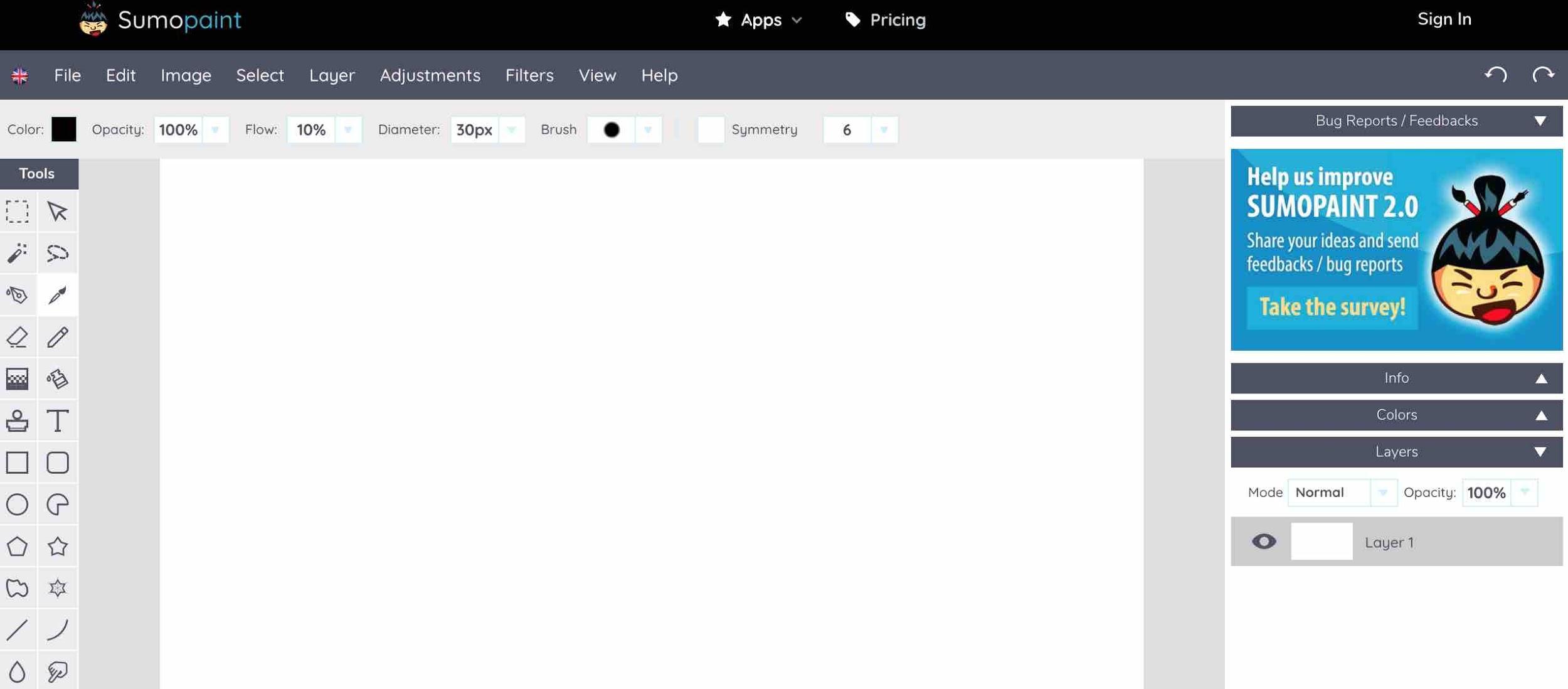The width and height of the screenshot is (1568, 689).
Task: Select the brush tool
Action: pyautogui.click(x=58, y=295)
